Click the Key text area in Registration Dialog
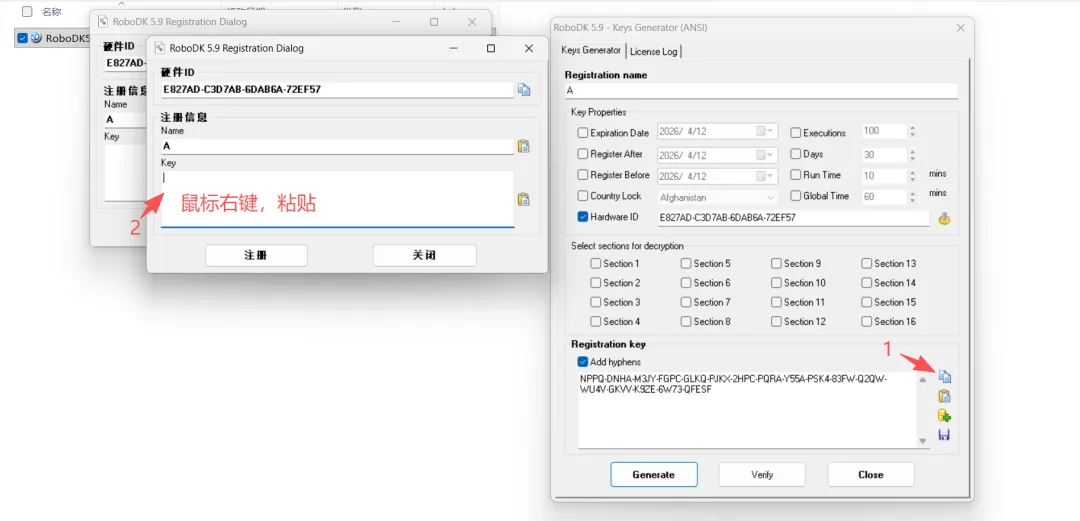1080x521 pixels. (338, 198)
